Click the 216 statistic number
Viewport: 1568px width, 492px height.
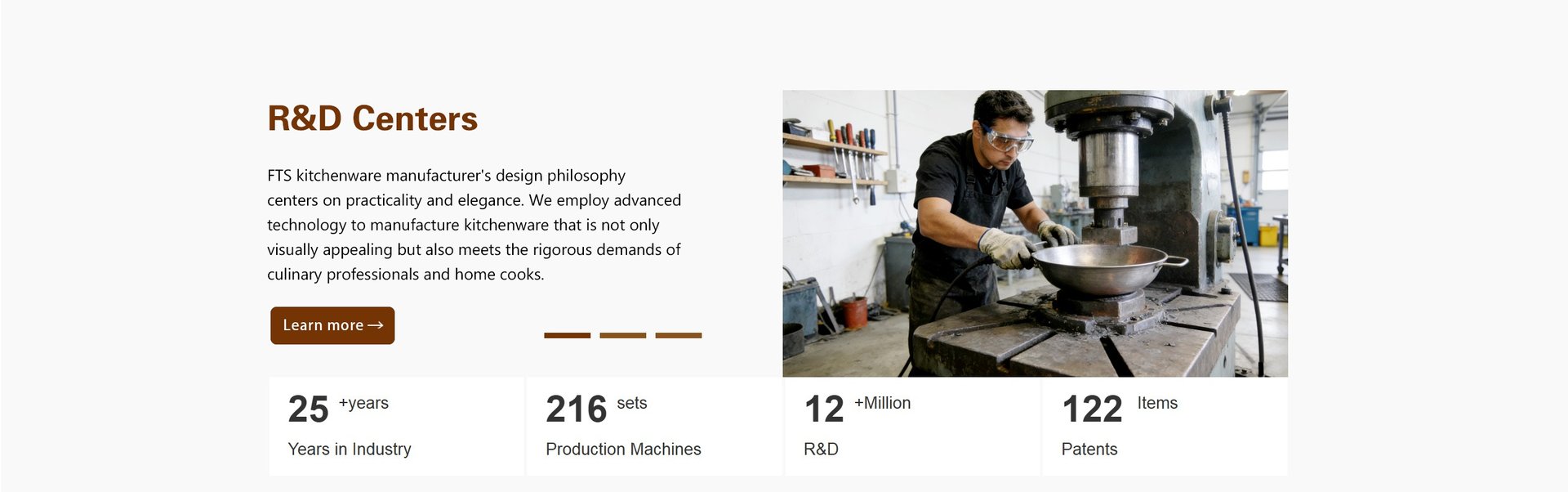(576, 409)
